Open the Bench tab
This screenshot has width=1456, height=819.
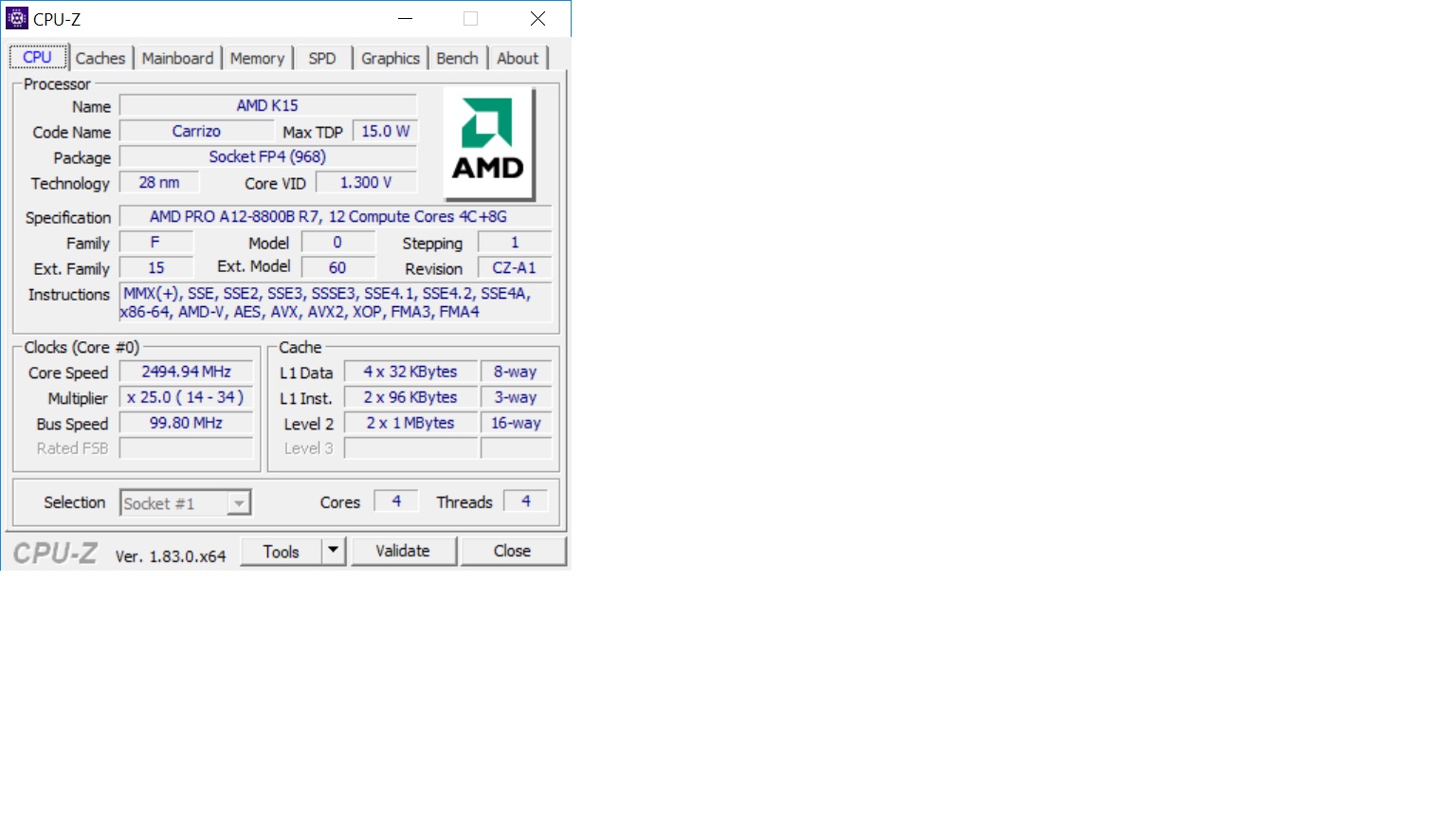tap(457, 59)
